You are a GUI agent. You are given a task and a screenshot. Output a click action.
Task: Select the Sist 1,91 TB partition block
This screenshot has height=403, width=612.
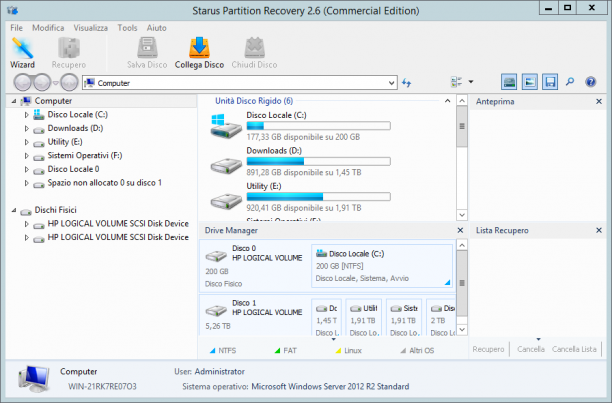404,318
